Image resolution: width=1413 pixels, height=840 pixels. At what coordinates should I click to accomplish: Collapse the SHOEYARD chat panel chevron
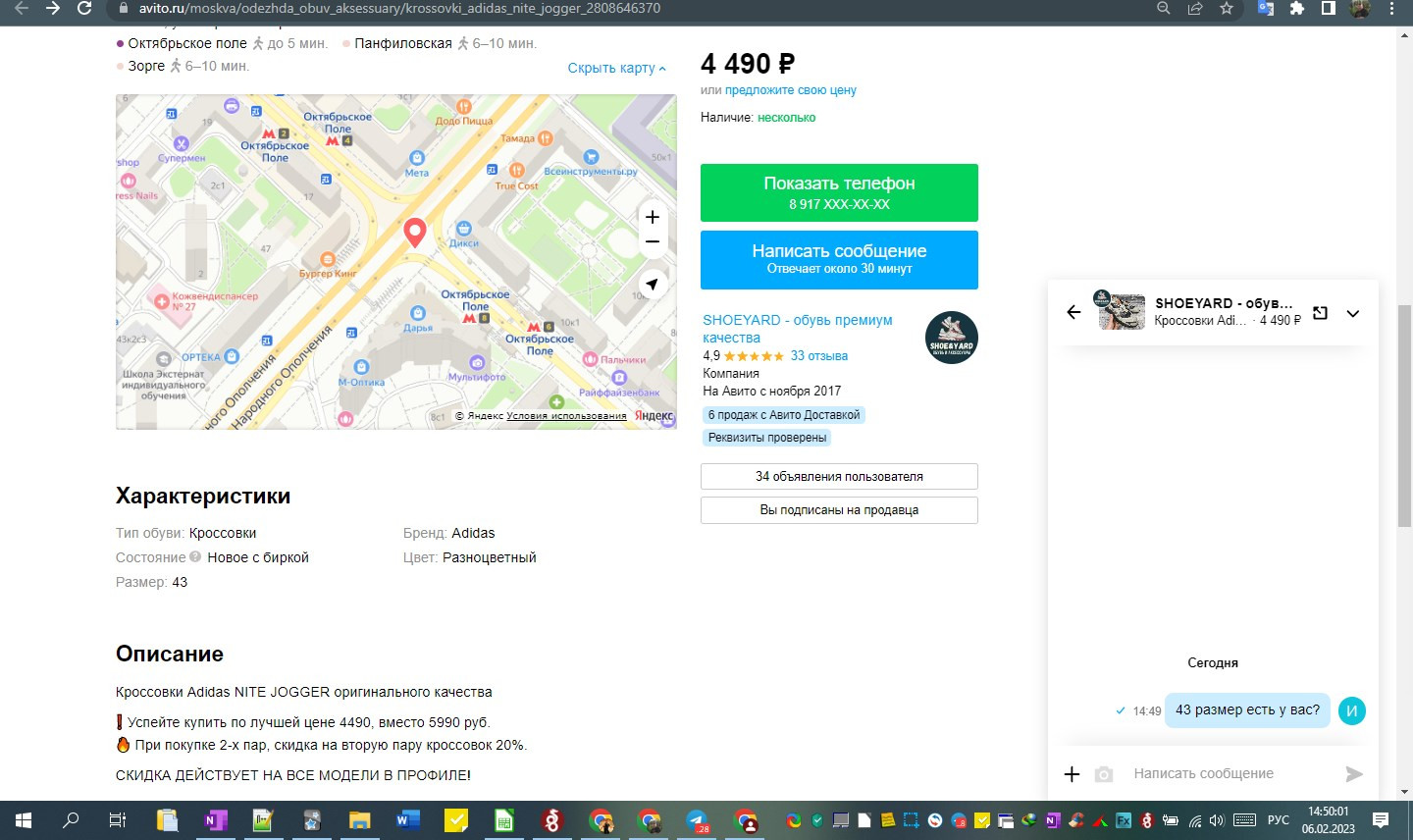pos(1353,314)
